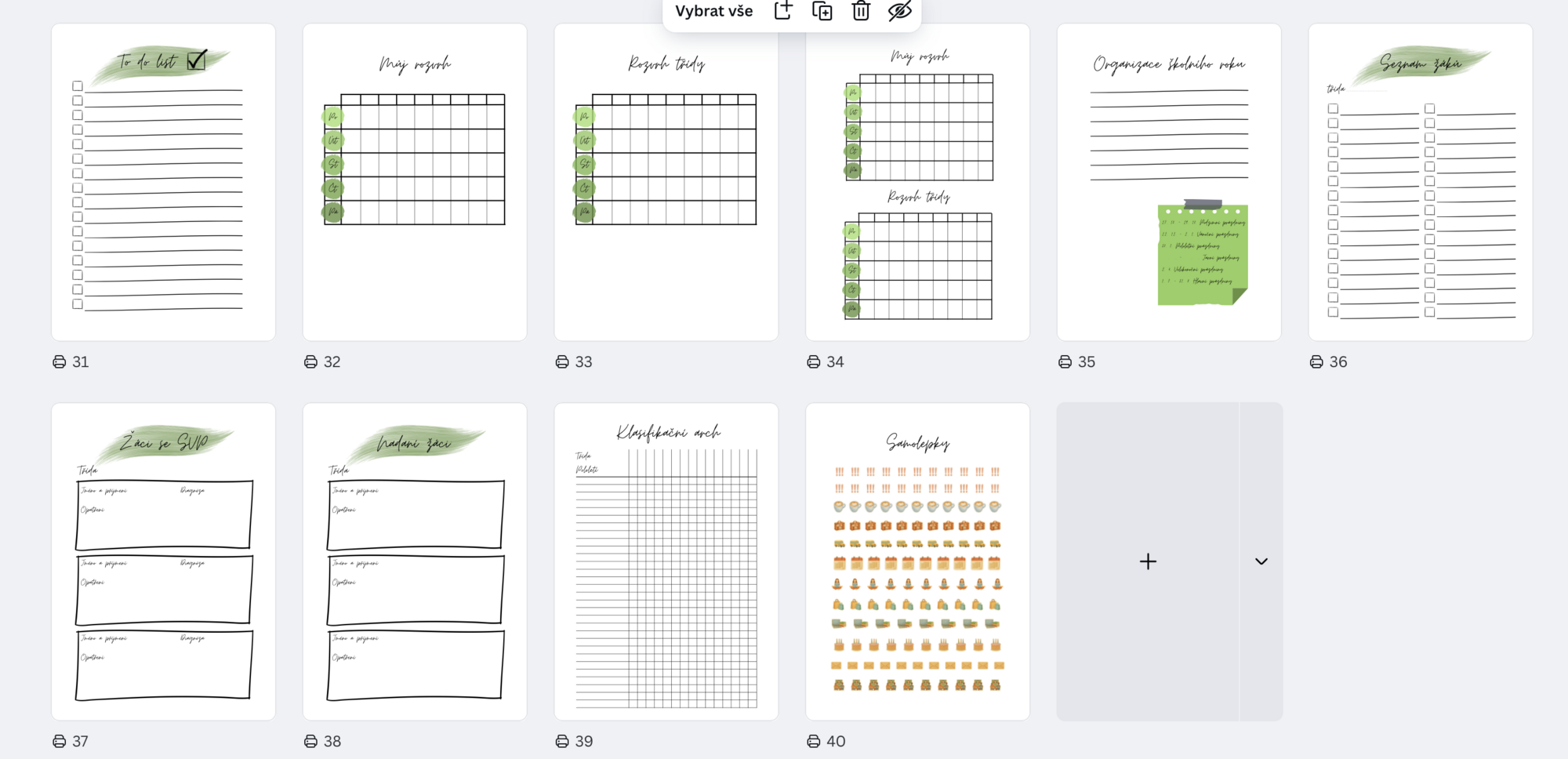This screenshot has height=759, width=1568.
Task: Click the printer icon next to page 36
Action: pos(1316,361)
